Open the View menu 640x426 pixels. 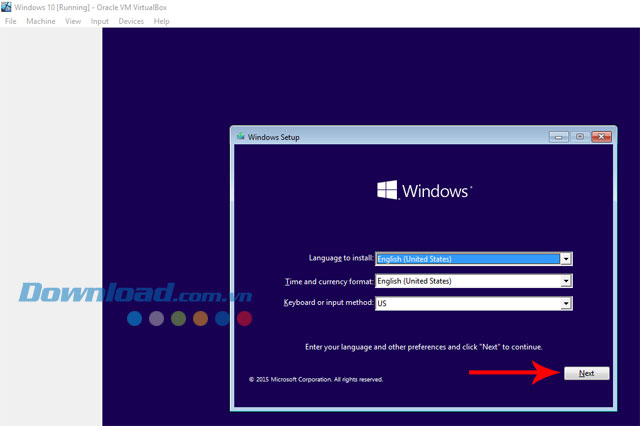pos(73,21)
